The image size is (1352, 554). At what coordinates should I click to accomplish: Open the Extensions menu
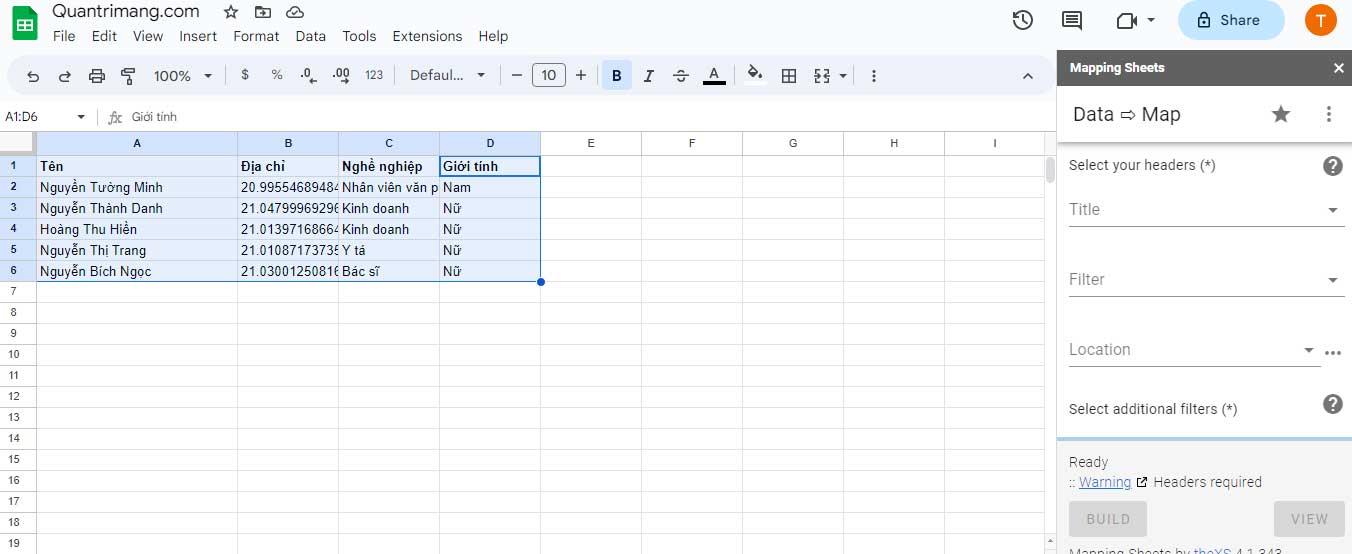(x=427, y=36)
